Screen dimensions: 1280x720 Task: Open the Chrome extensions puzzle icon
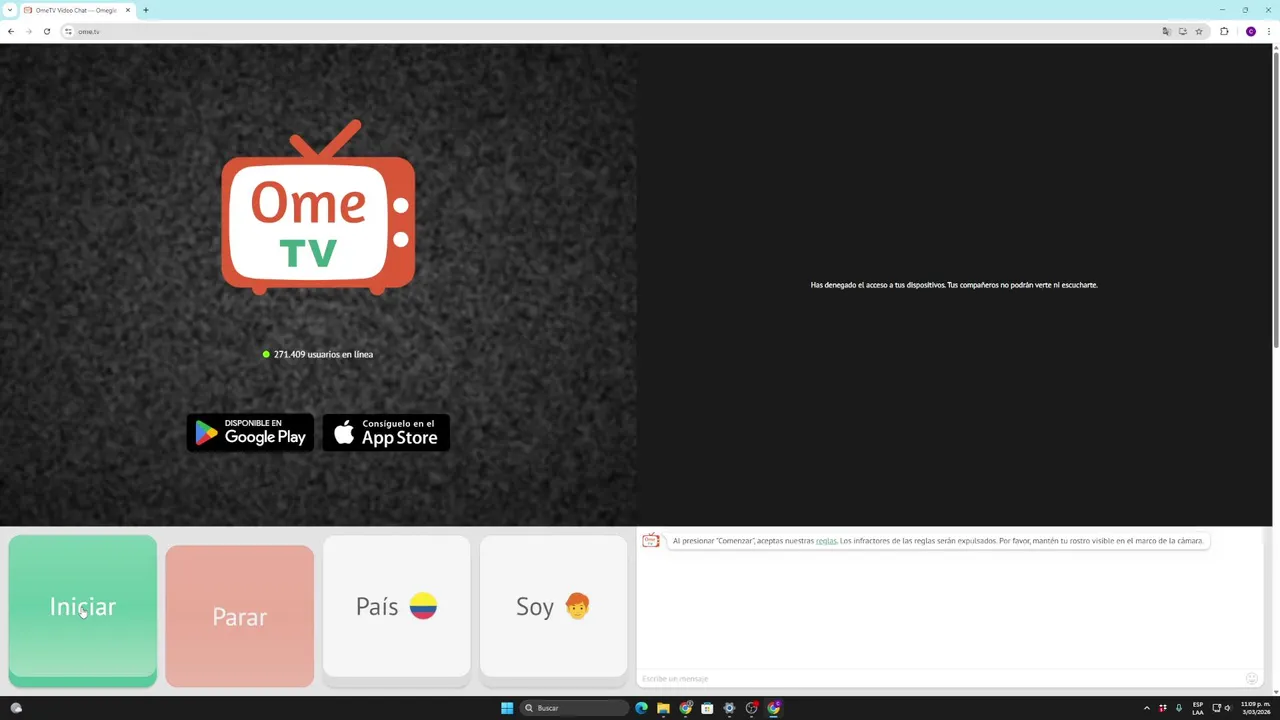[x=1224, y=31]
